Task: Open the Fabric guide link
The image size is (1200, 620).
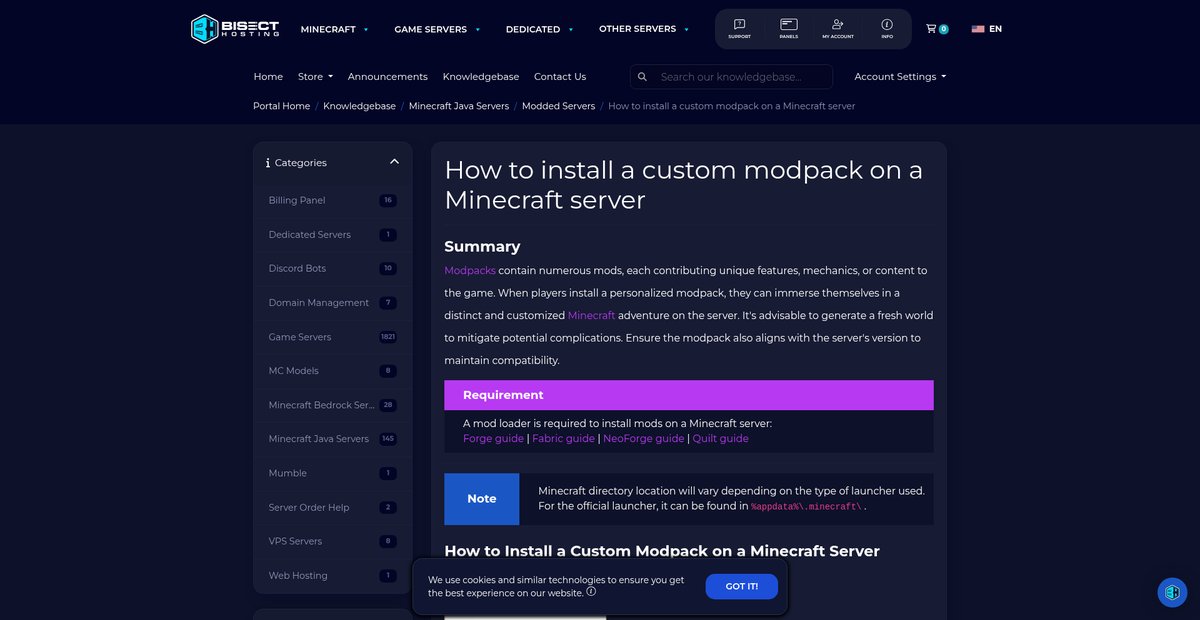Action: pyautogui.click(x=563, y=439)
